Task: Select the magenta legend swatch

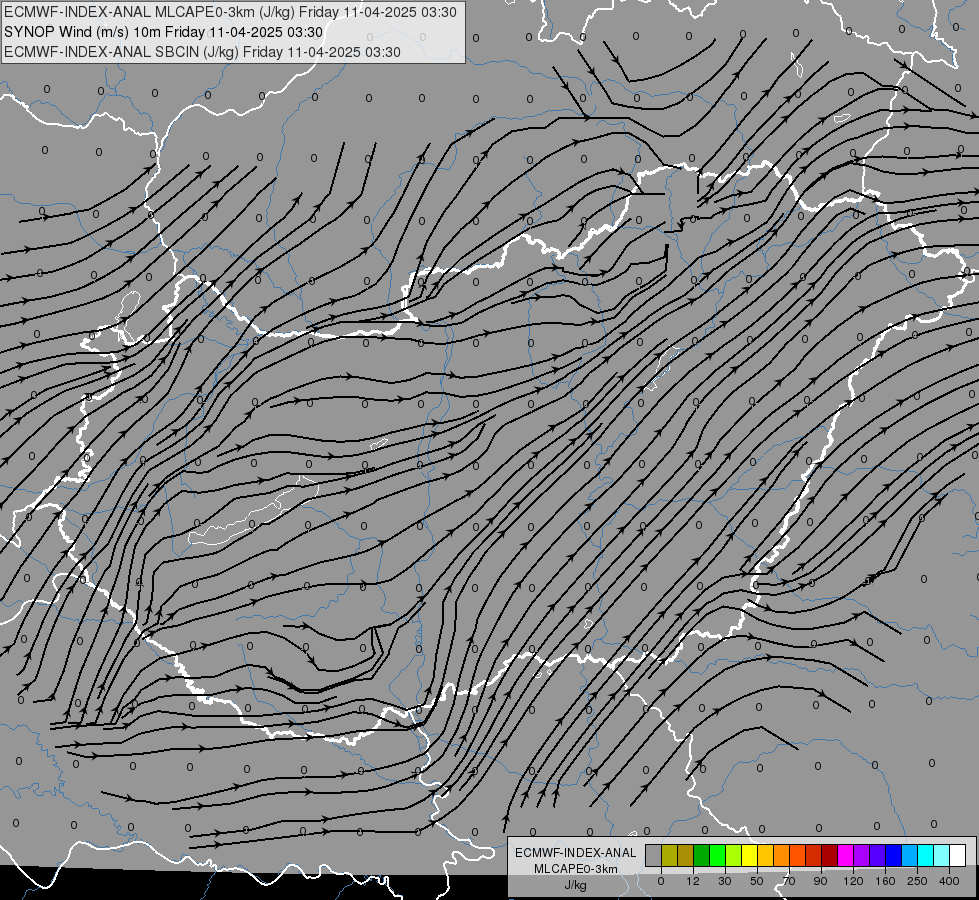Action: tap(846, 855)
